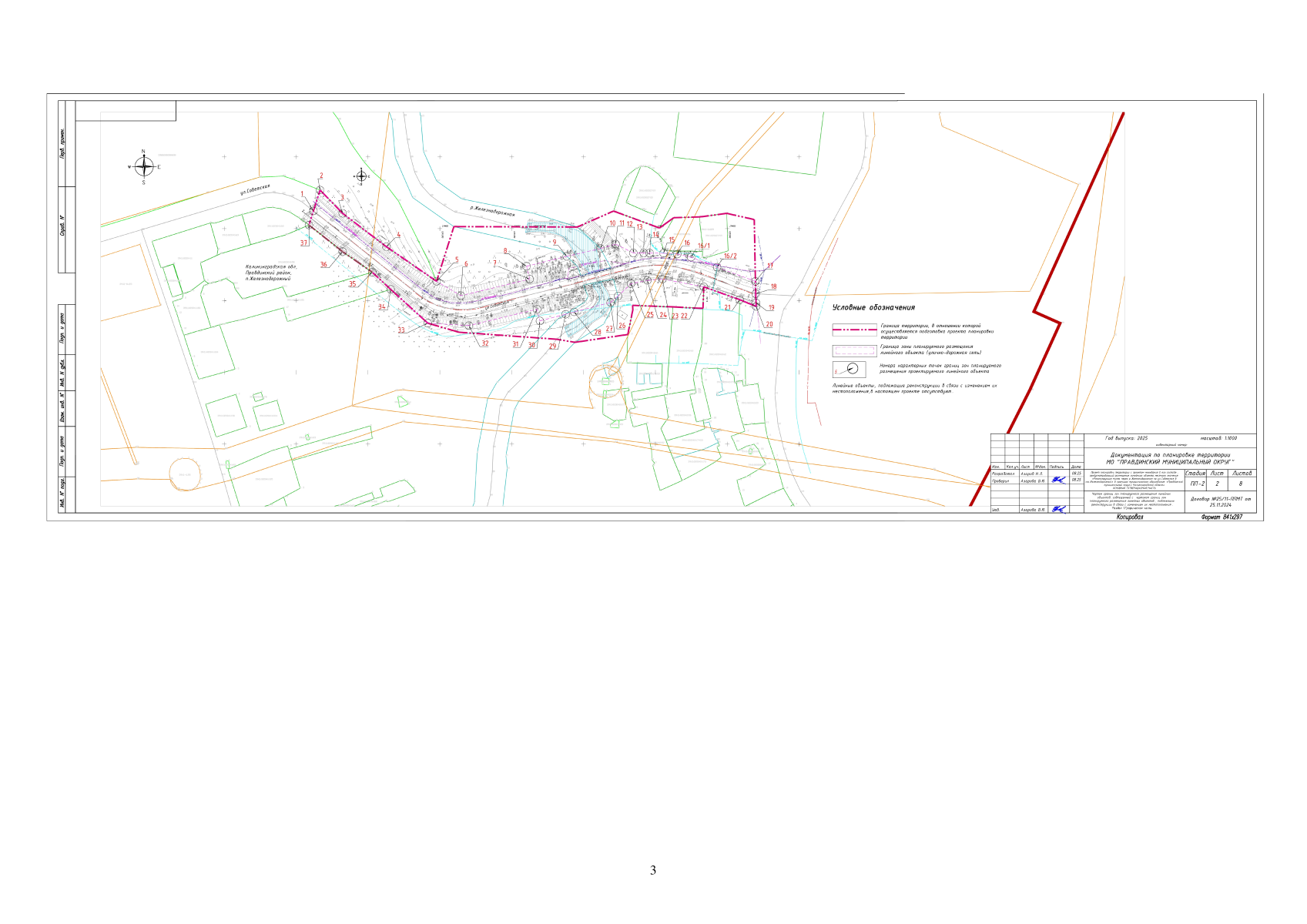Click boundary point label 20
The height and width of the screenshot is (924, 1307).
(x=769, y=325)
